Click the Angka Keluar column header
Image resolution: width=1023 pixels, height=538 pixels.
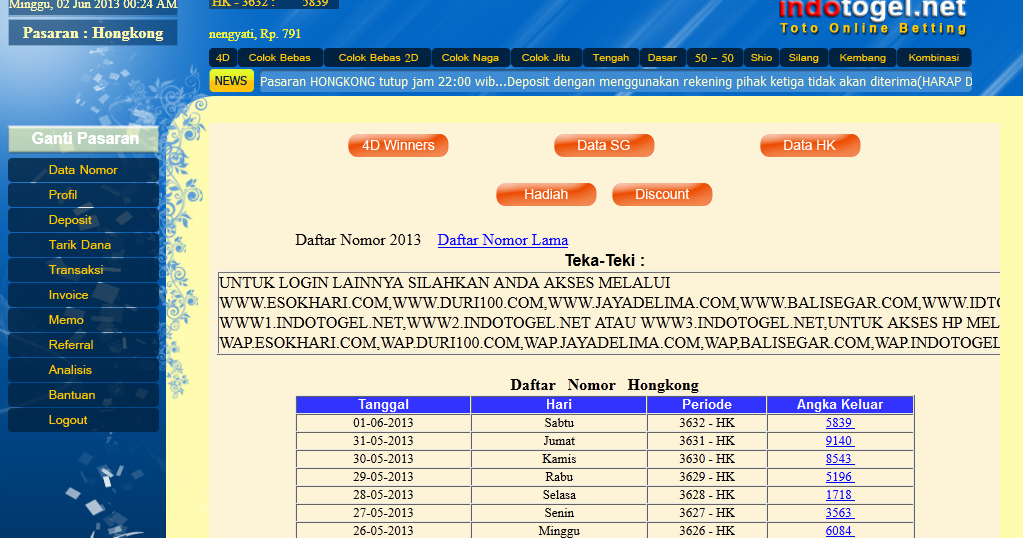pyautogui.click(x=840, y=405)
